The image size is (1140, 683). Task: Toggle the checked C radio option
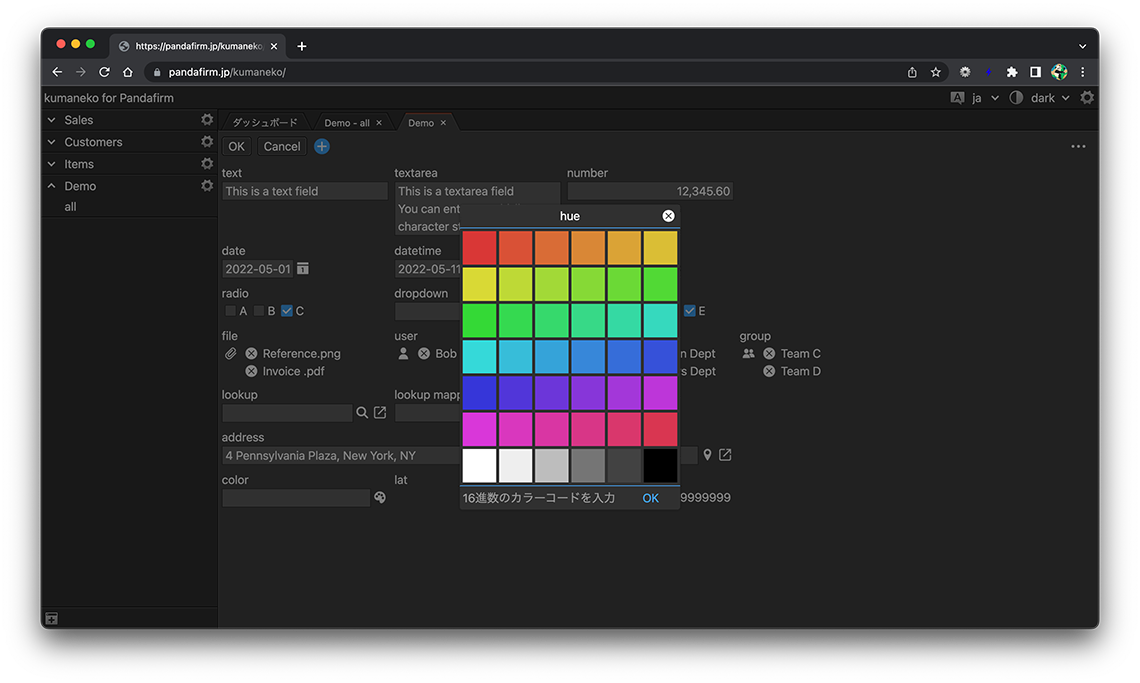pos(287,311)
